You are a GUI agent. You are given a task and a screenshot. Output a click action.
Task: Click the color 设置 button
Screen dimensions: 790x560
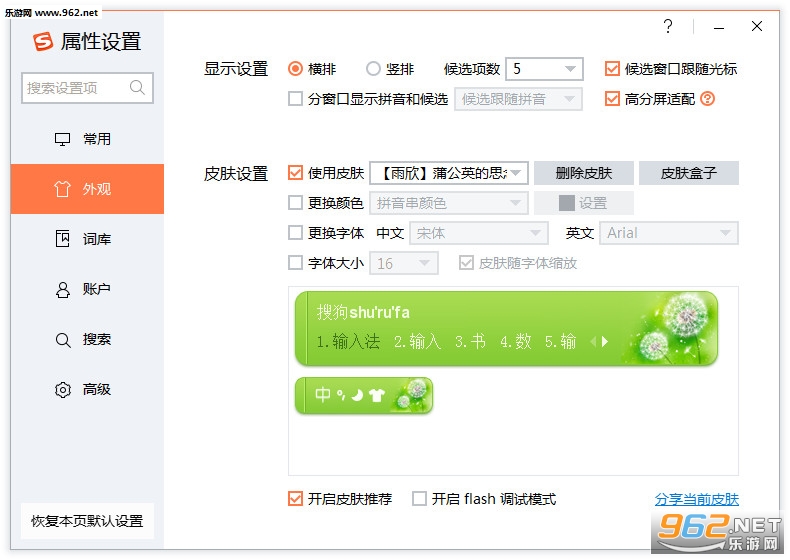(x=583, y=203)
